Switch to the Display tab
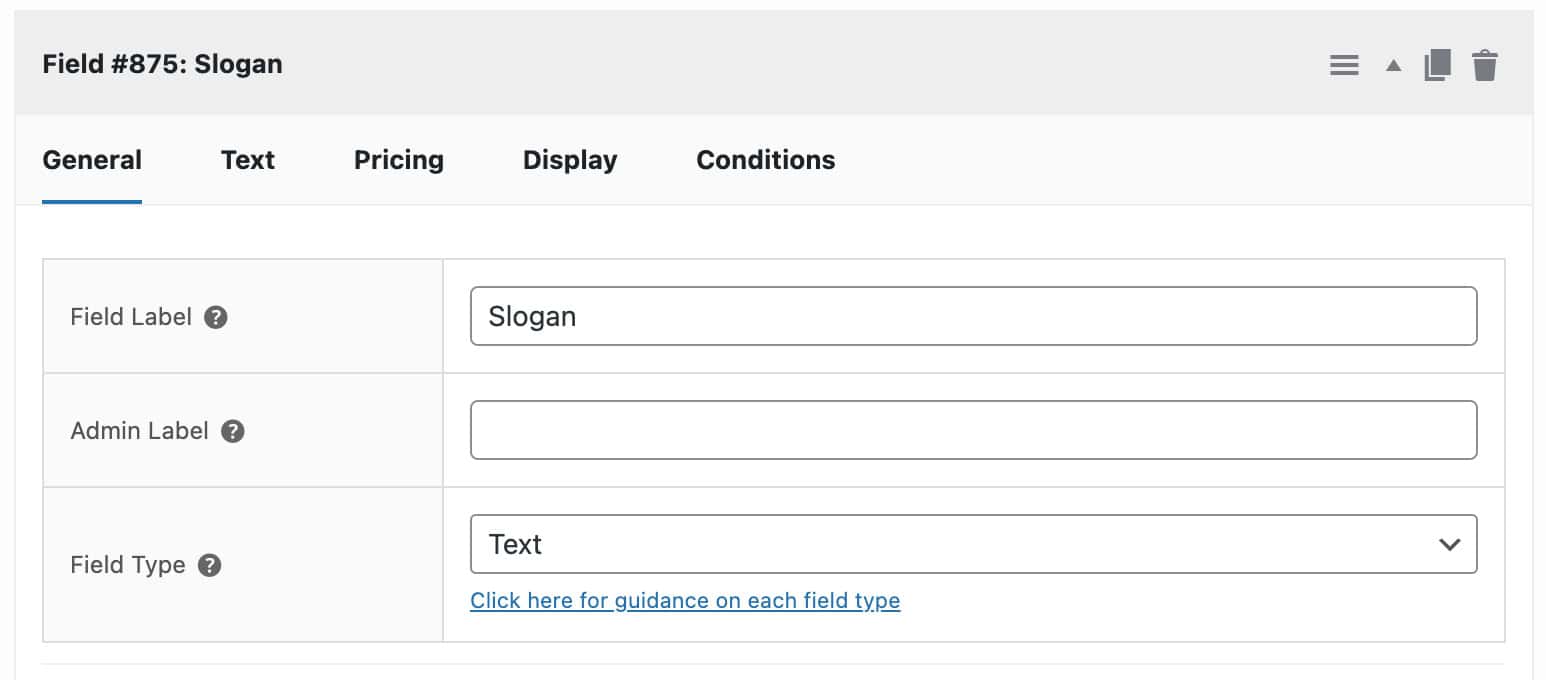Viewport: 1546px width, 680px height. [569, 160]
